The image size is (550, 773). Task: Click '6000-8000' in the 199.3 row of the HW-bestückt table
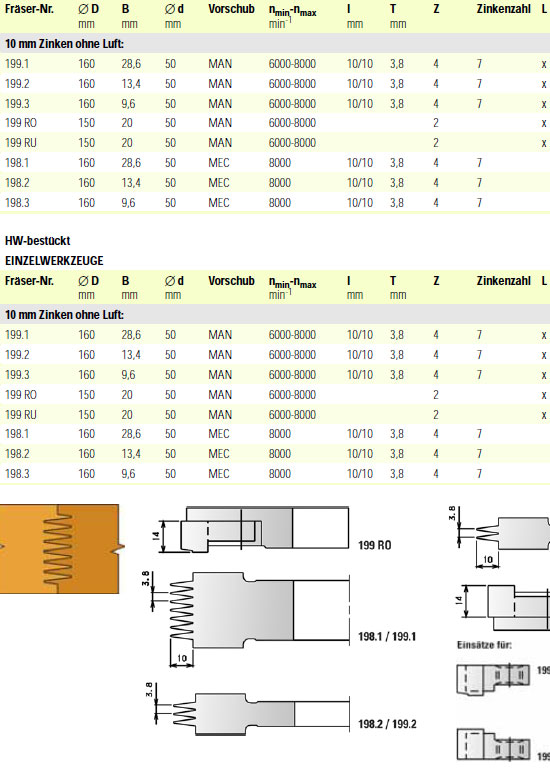click(x=292, y=375)
